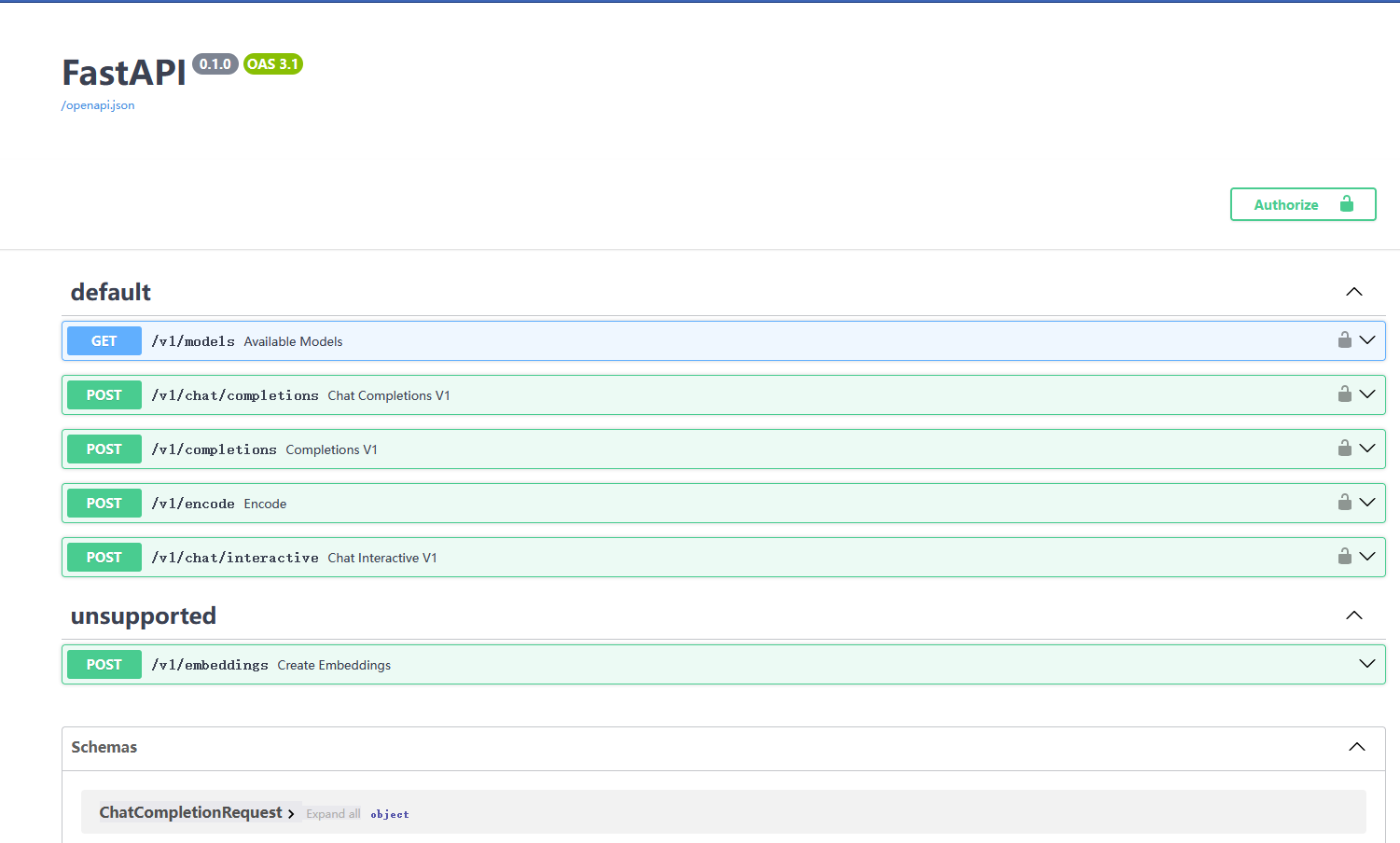Click Expand all for ChatCompletionRequest
This screenshot has width=1400, height=843.
[x=333, y=814]
